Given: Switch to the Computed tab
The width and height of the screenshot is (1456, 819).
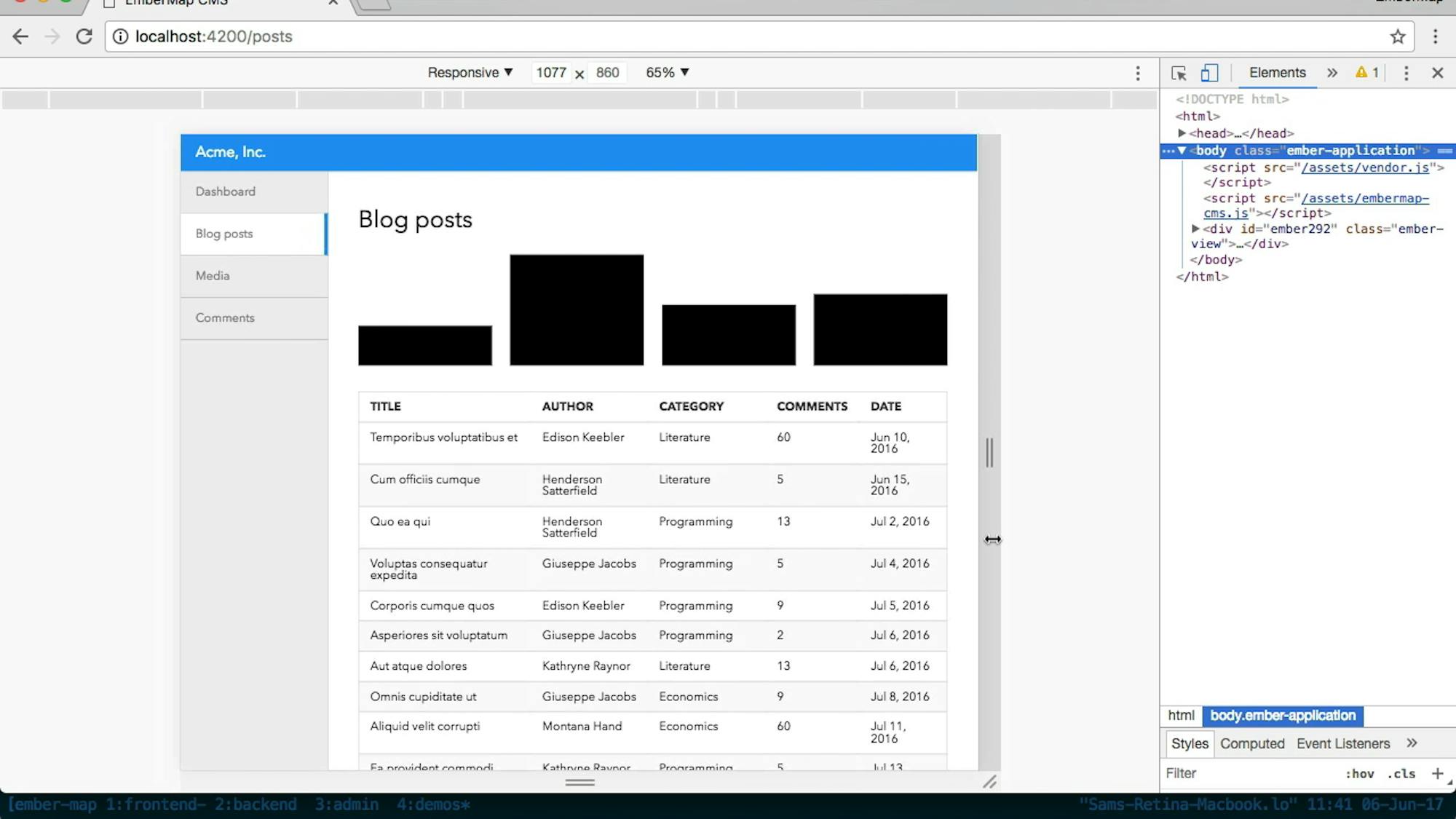Looking at the screenshot, I should (1252, 743).
